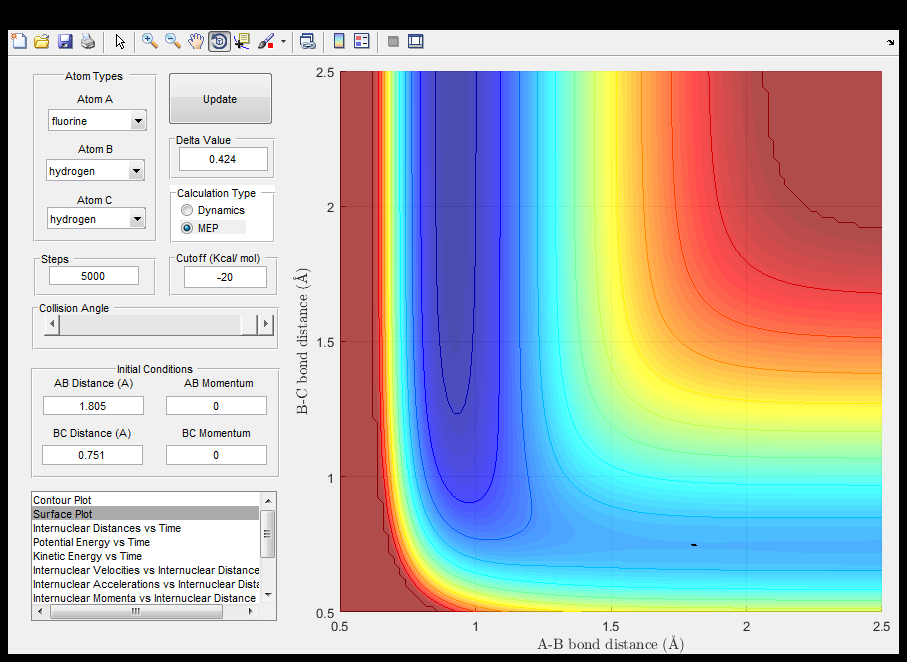907x662 pixels.
Task: Activate the Pan hand tool
Action: tap(196, 41)
